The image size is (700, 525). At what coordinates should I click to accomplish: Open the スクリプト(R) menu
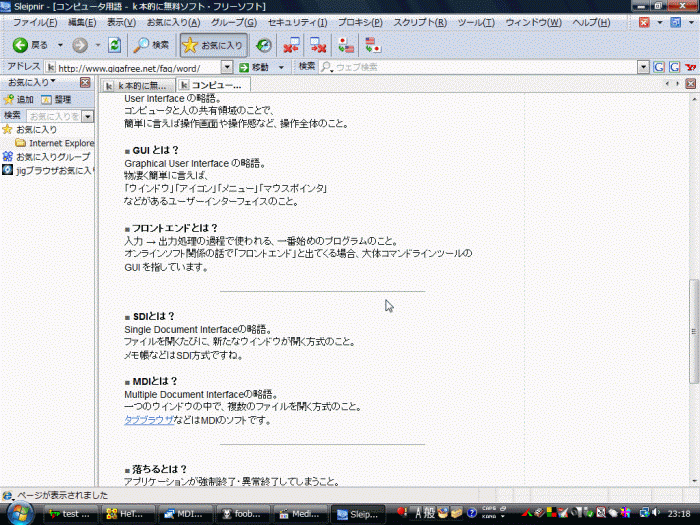pyautogui.click(x=420, y=22)
